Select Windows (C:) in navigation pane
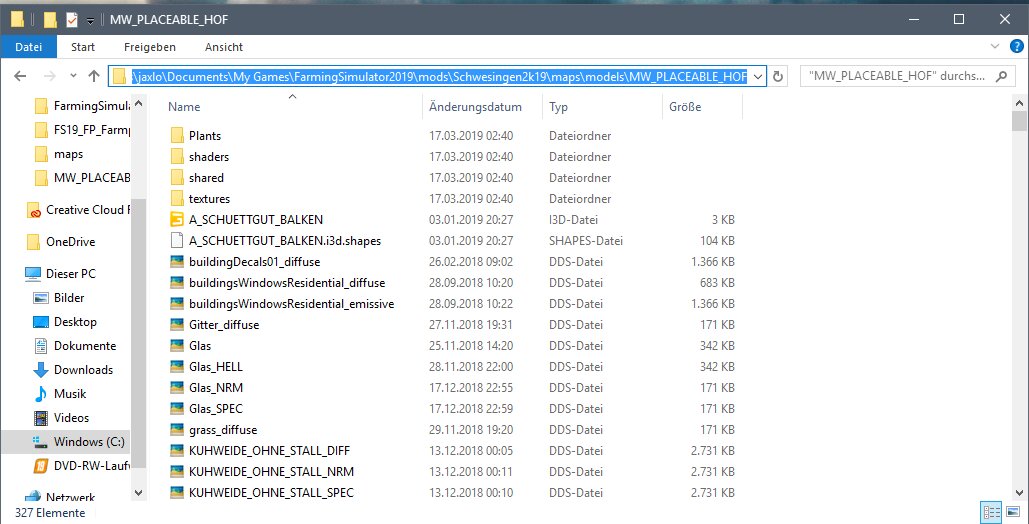Image resolution: width=1029 pixels, height=524 pixels. tap(82, 442)
